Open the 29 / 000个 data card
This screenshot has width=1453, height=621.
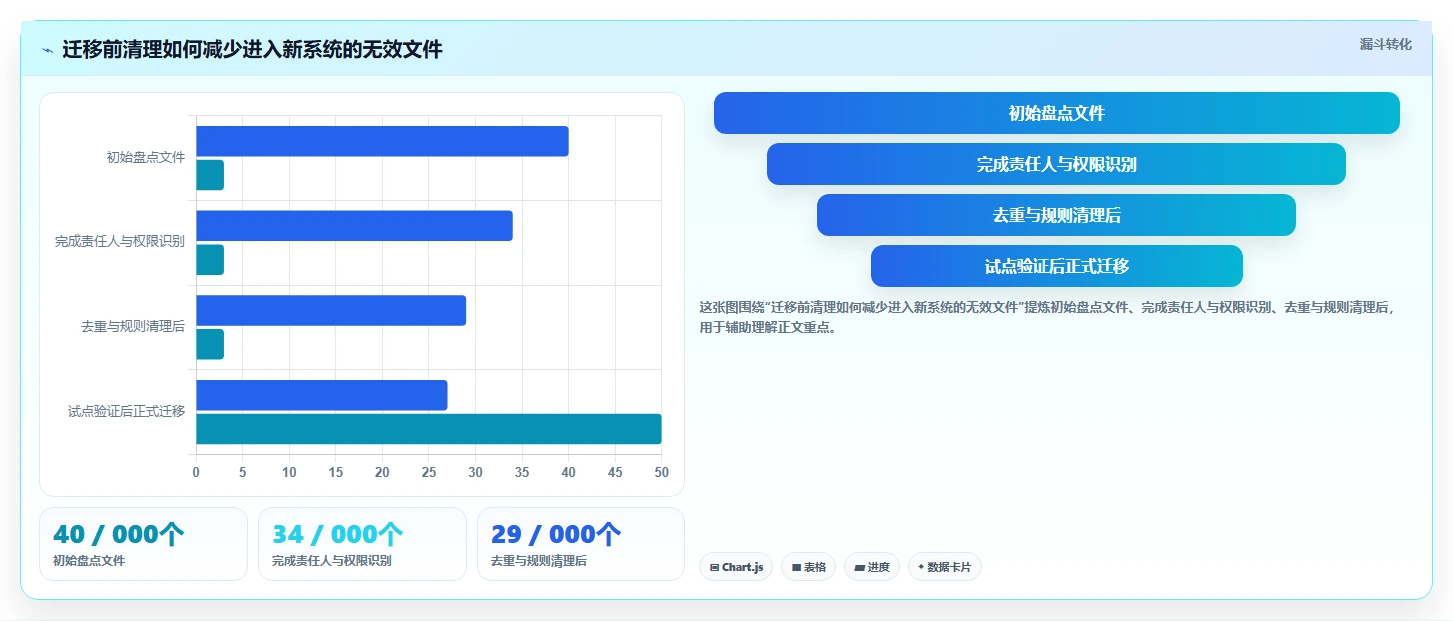click(581, 544)
